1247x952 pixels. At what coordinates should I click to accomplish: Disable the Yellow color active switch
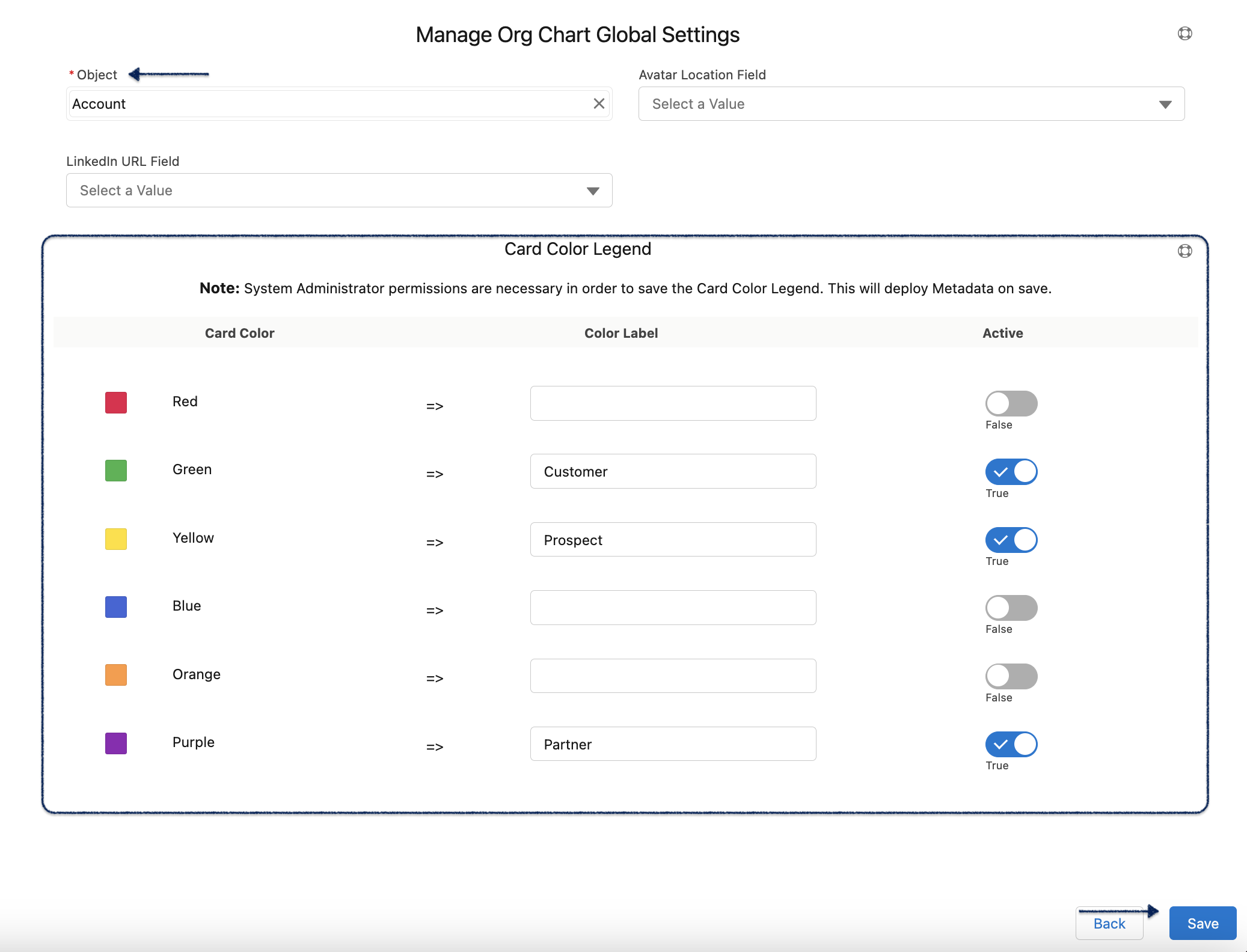(1011, 540)
